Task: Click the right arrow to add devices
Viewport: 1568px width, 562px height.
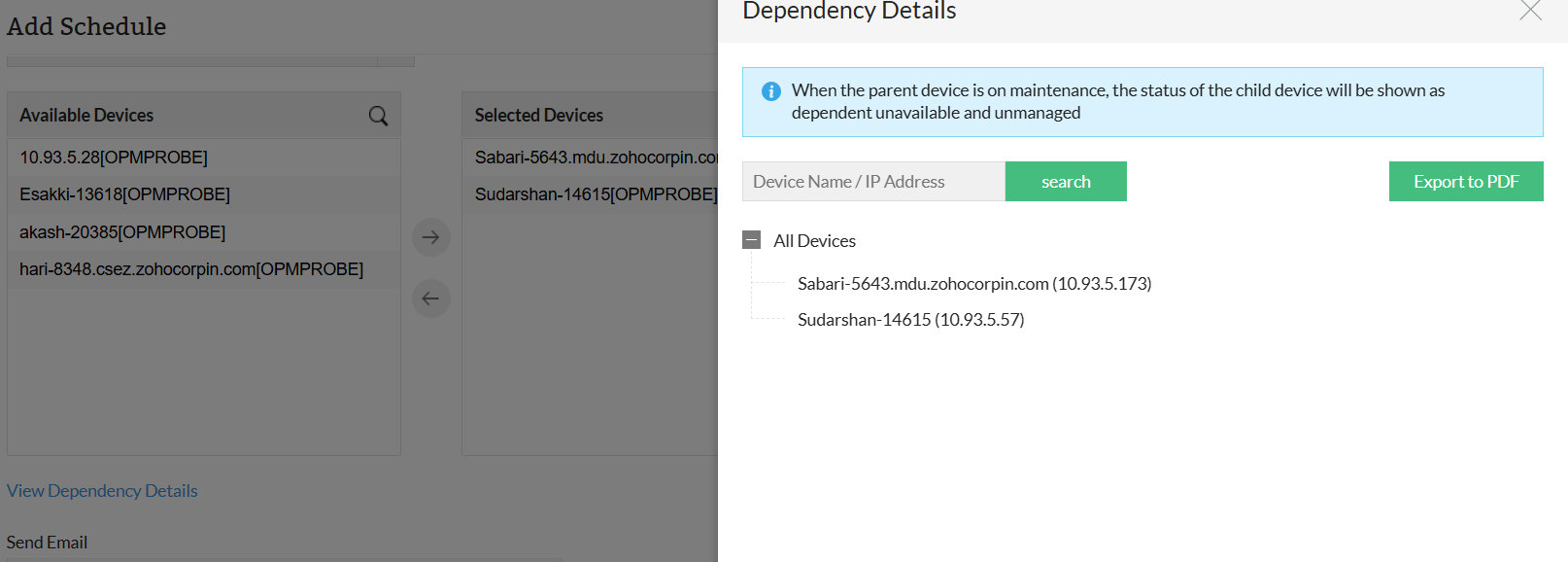Action: (x=431, y=237)
